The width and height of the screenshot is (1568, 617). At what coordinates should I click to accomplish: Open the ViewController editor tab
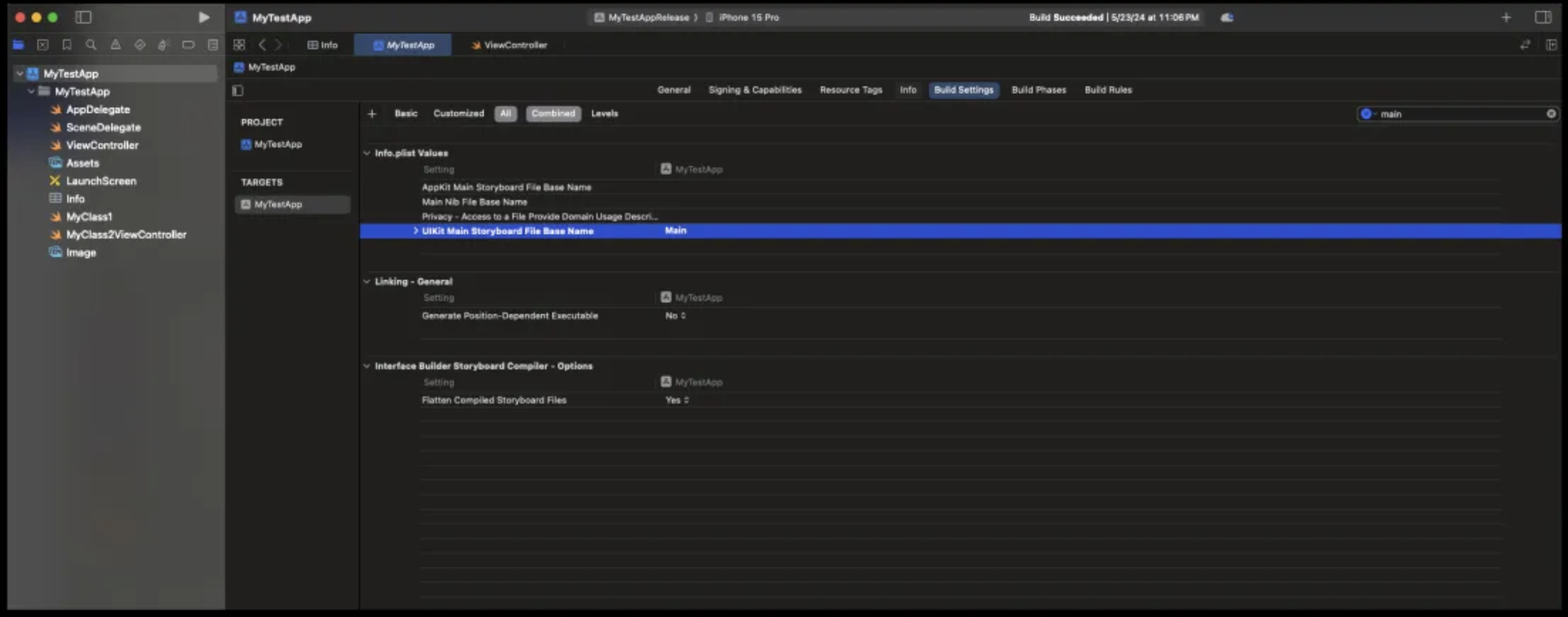(509, 44)
